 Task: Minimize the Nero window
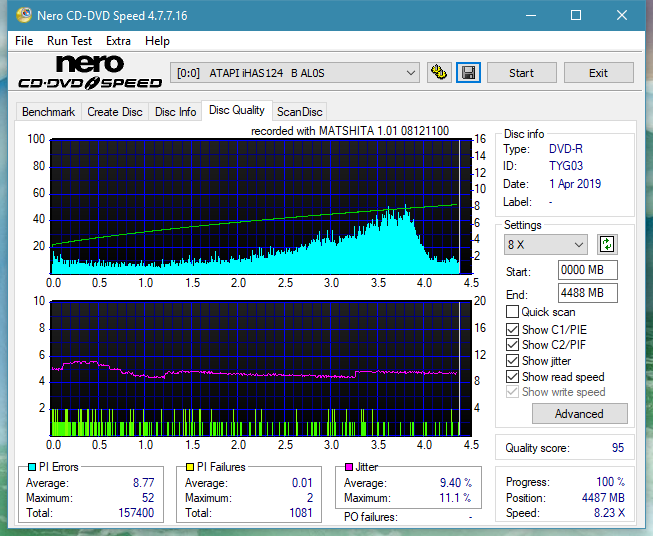pos(531,15)
